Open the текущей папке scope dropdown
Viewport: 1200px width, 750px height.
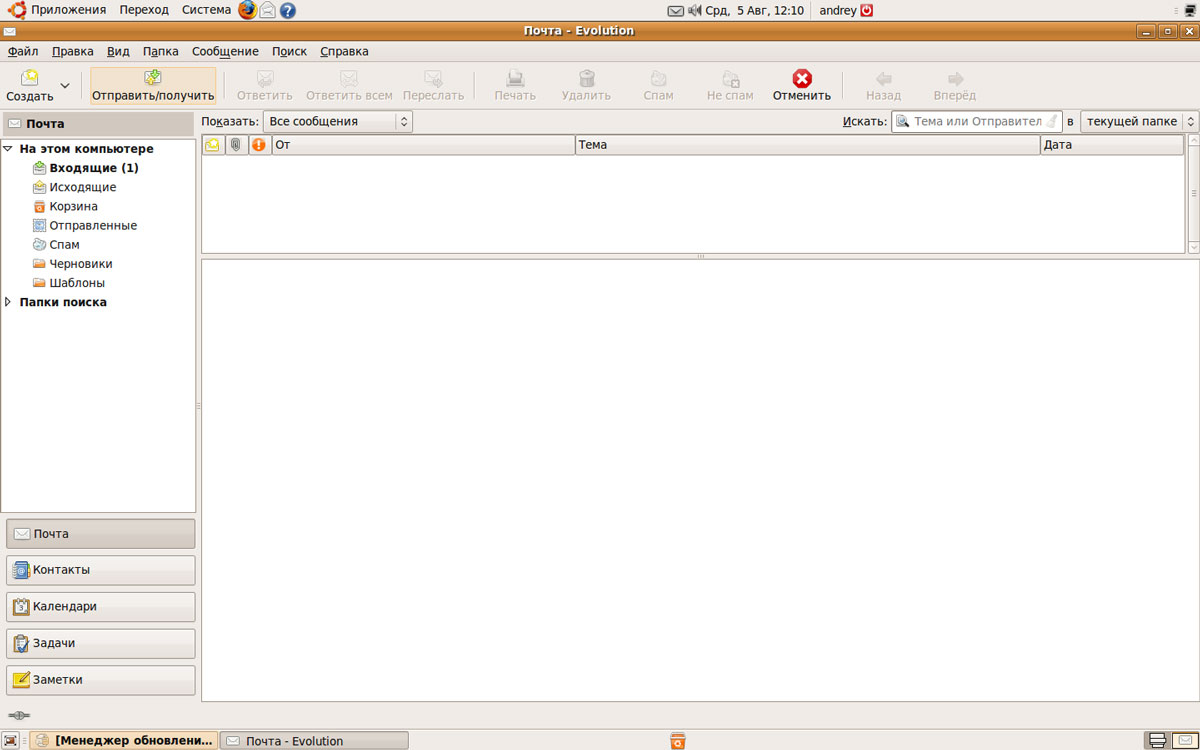click(x=1139, y=121)
